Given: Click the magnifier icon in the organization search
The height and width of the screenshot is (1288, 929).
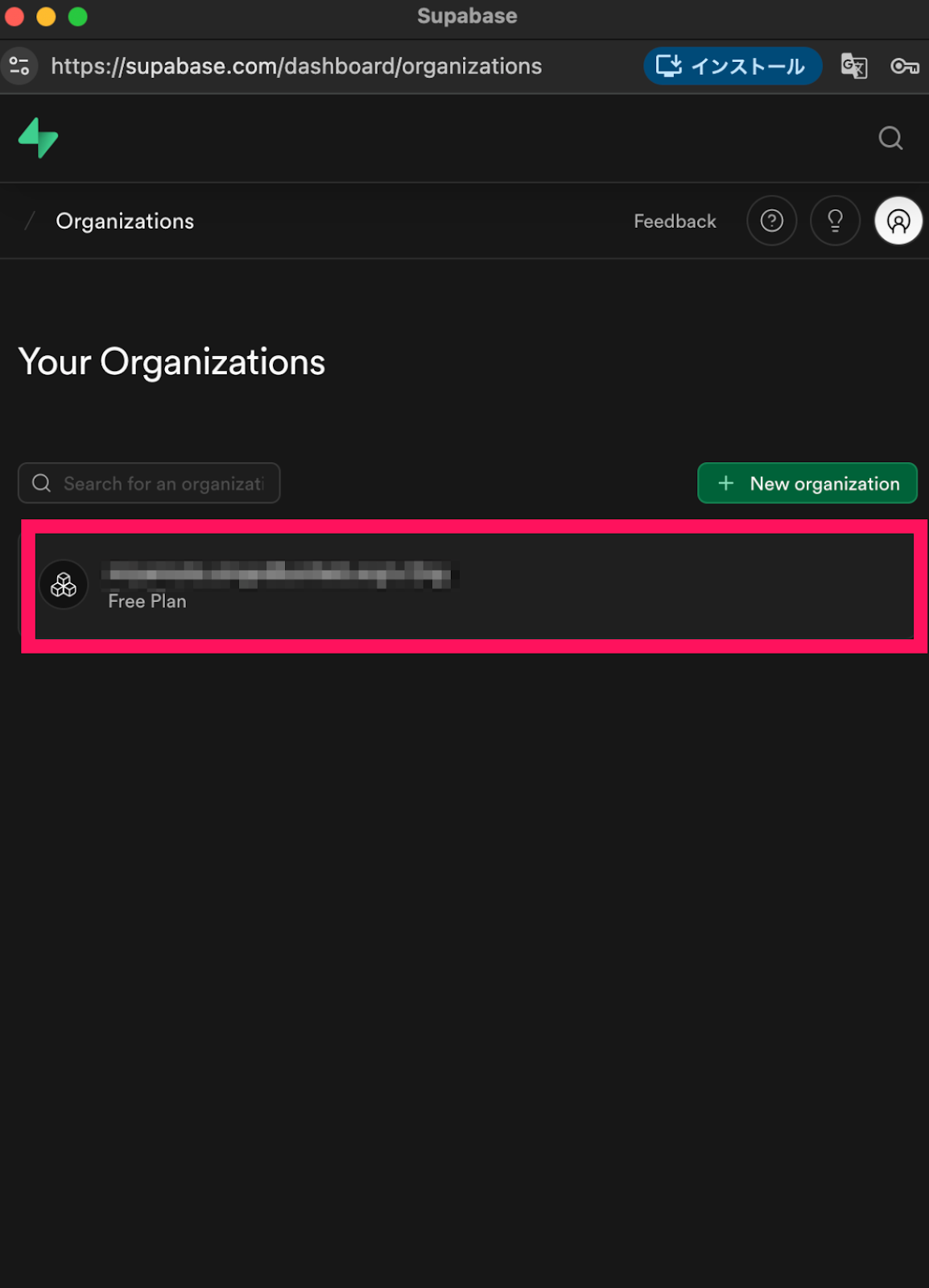Looking at the screenshot, I should tap(42, 483).
